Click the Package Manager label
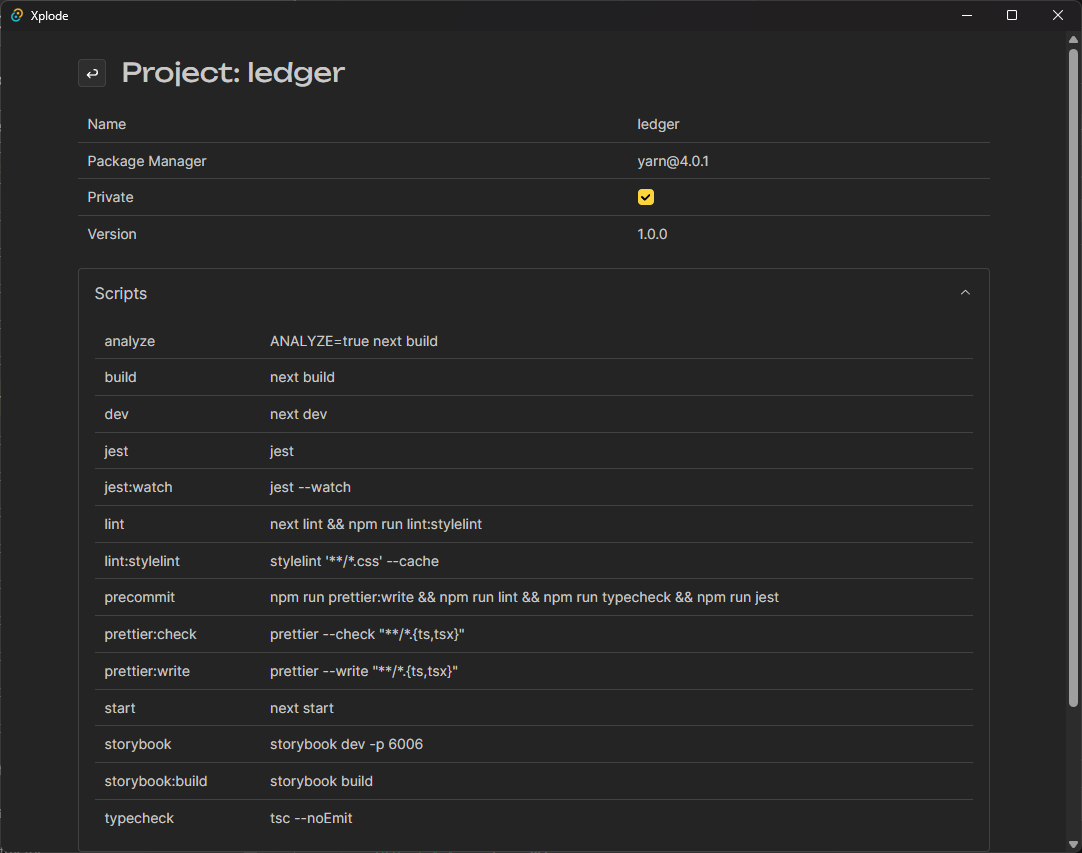This screenshot has height=853, width=1082. point(147,161)
